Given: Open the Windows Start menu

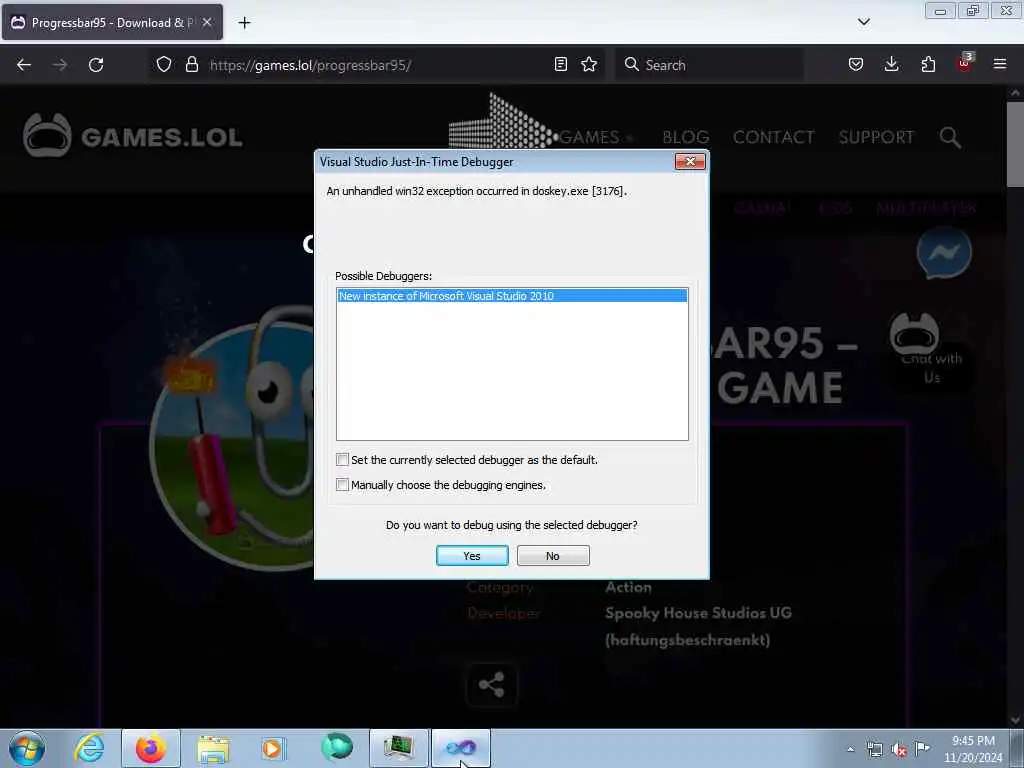Looking at the screenshot, I should [x=27, y=748].
